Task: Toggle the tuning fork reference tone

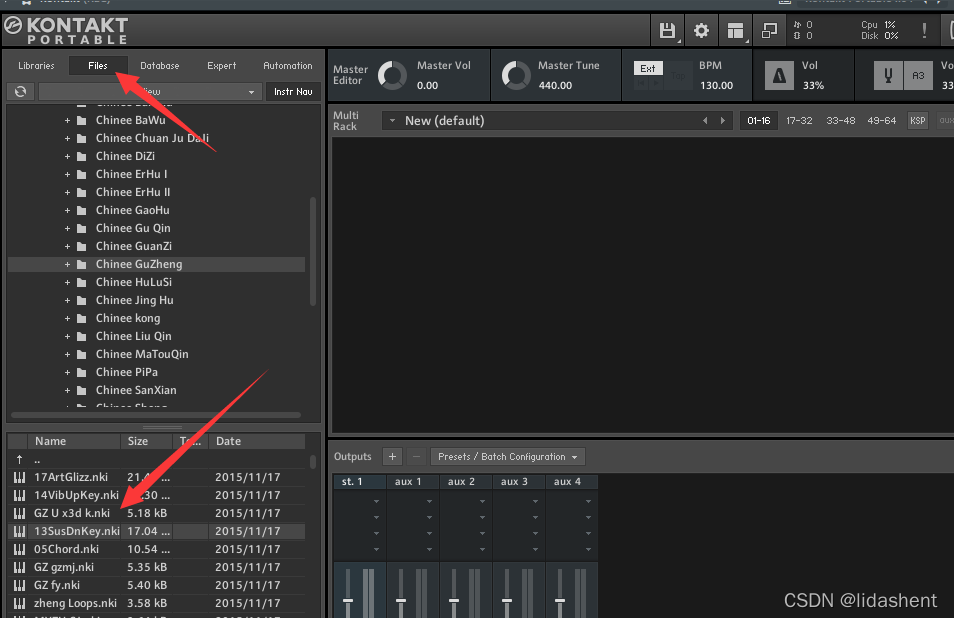Action: [x=888, y=75]
